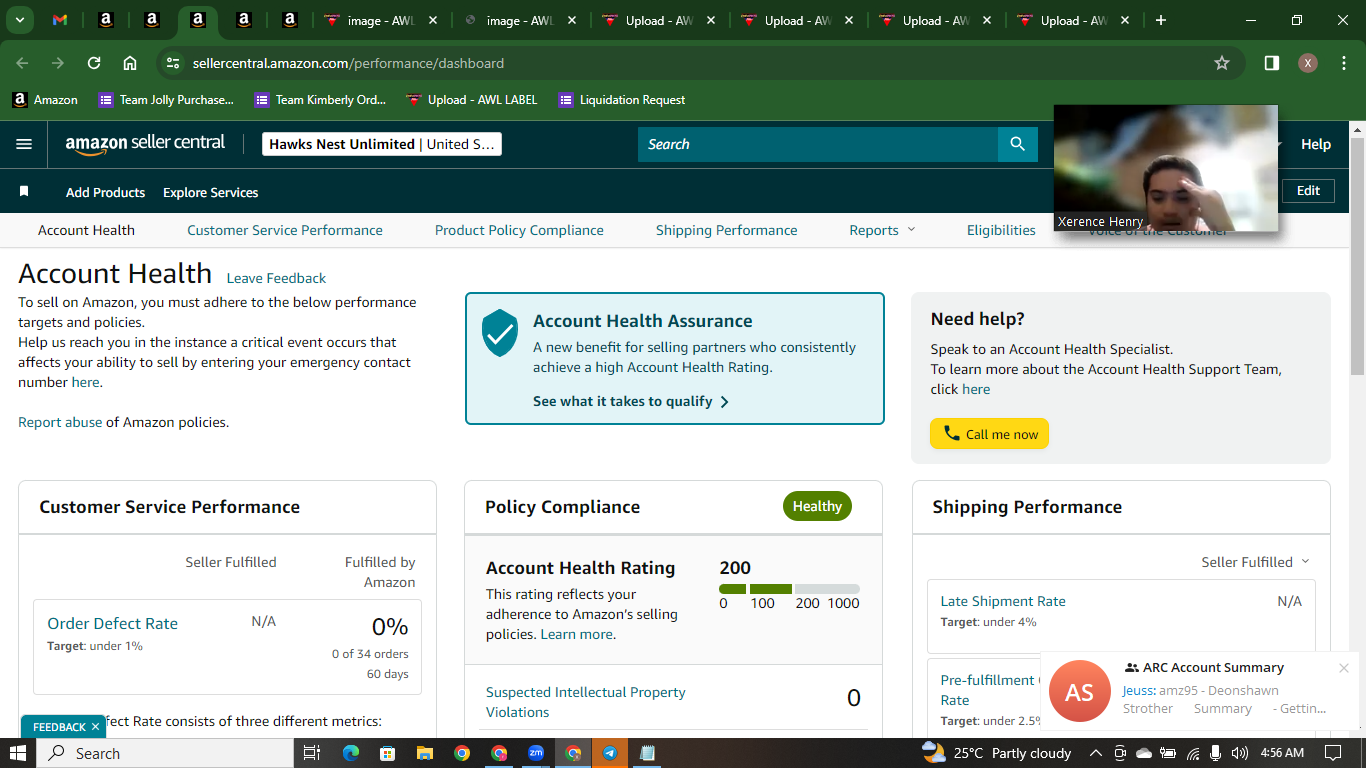Reload the current page

94,63
